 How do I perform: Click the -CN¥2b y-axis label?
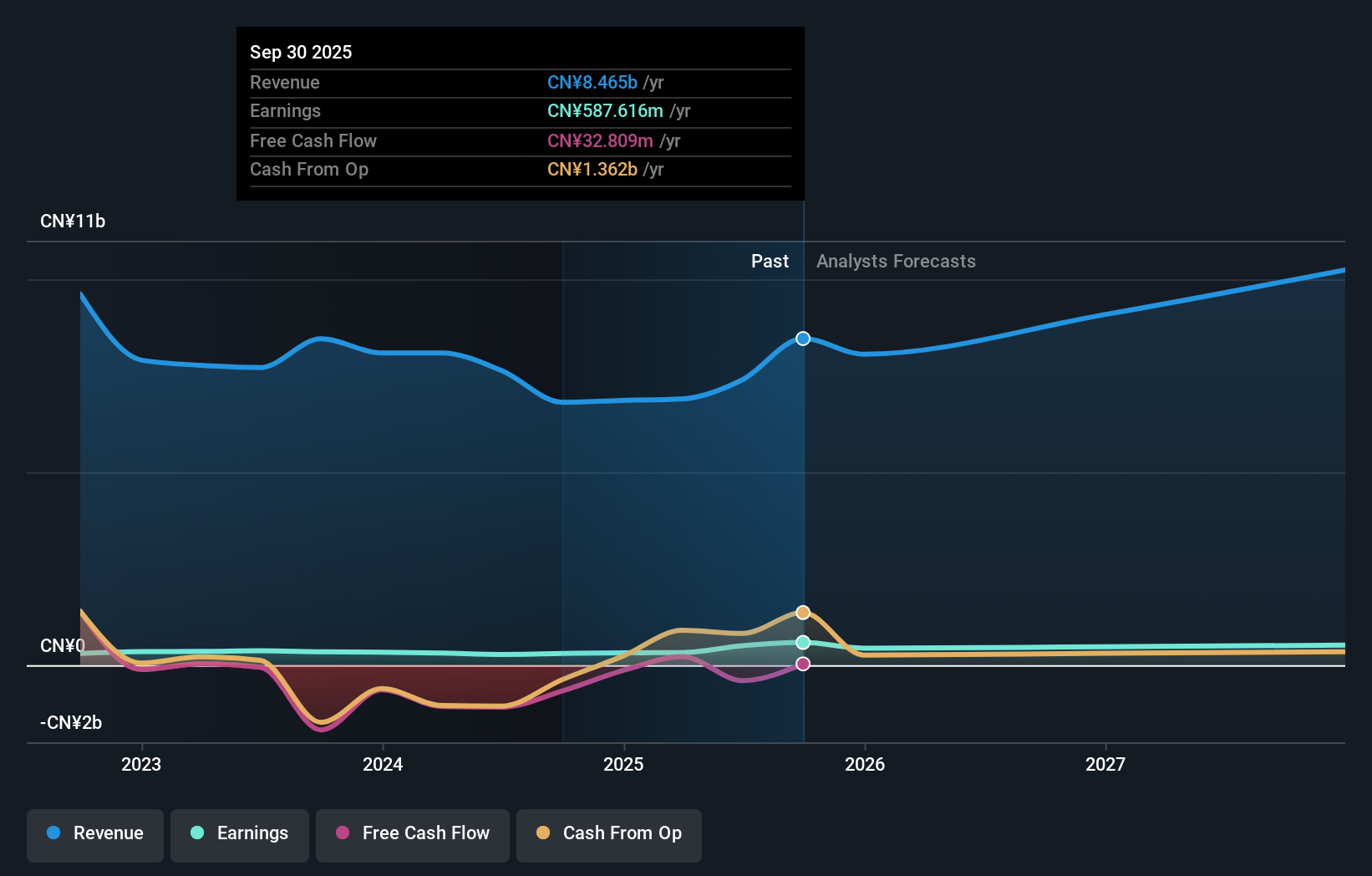pos(71,723)
